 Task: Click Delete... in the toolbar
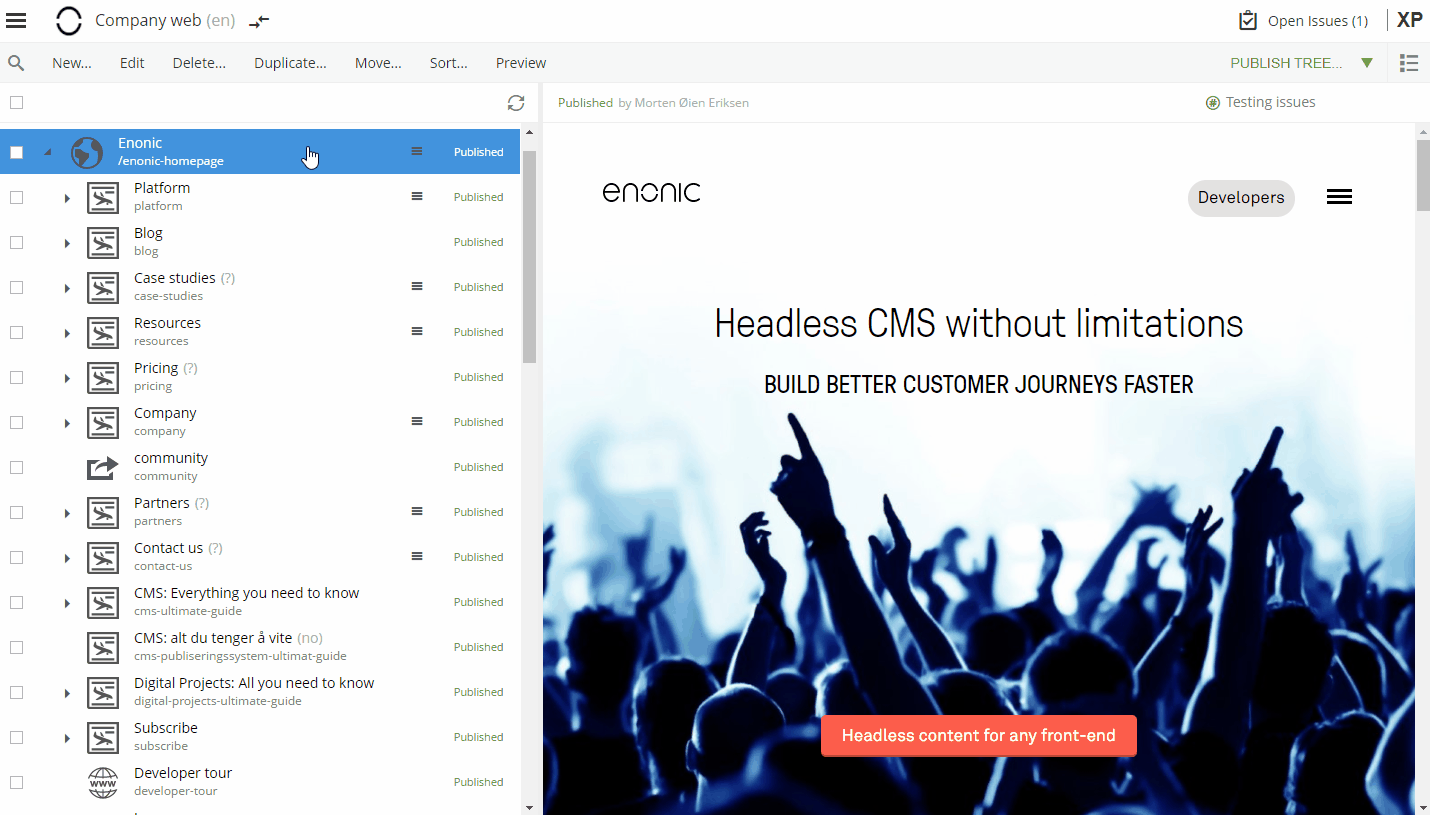199,63
